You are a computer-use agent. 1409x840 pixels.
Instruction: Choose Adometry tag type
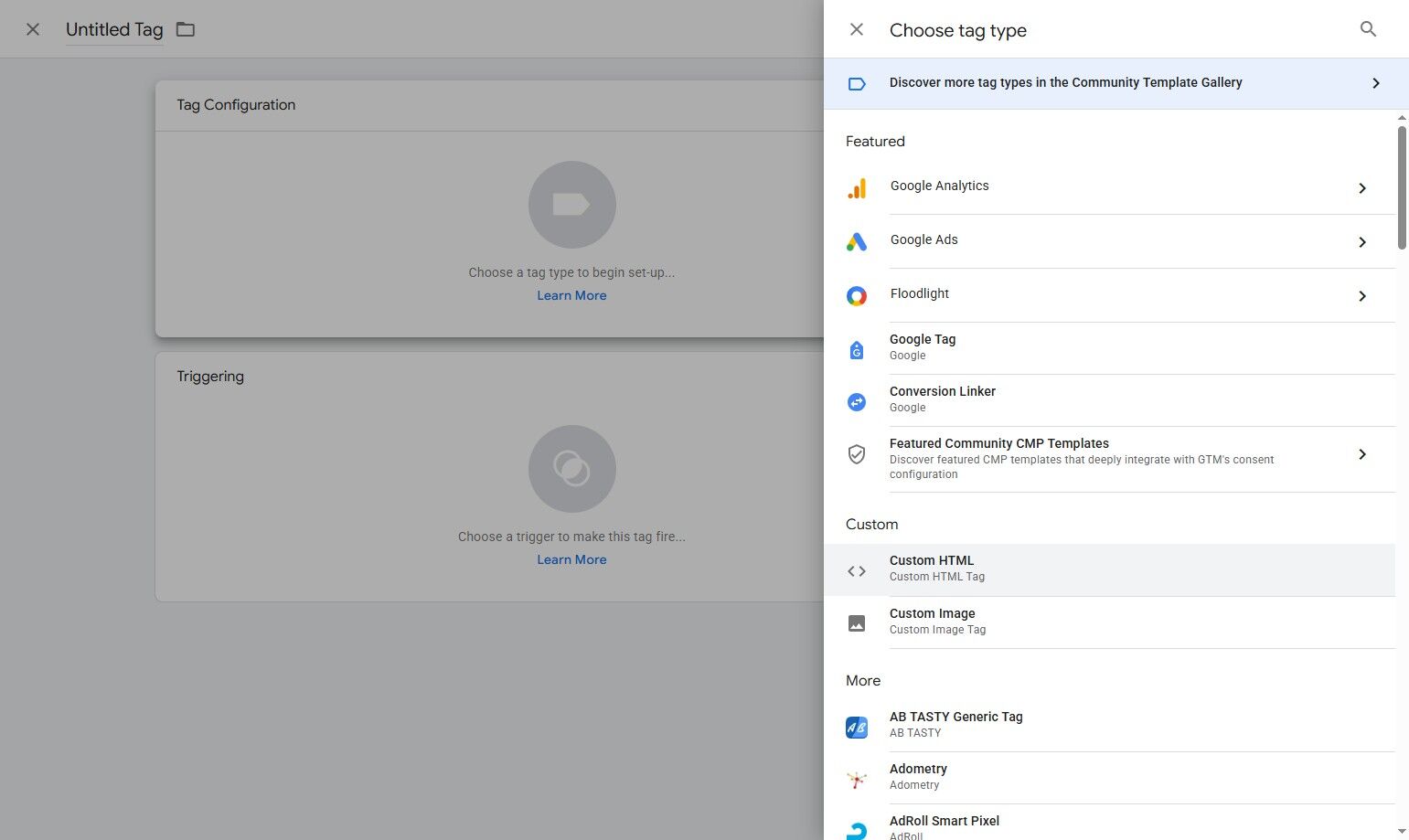click(x=1109, y=778)
